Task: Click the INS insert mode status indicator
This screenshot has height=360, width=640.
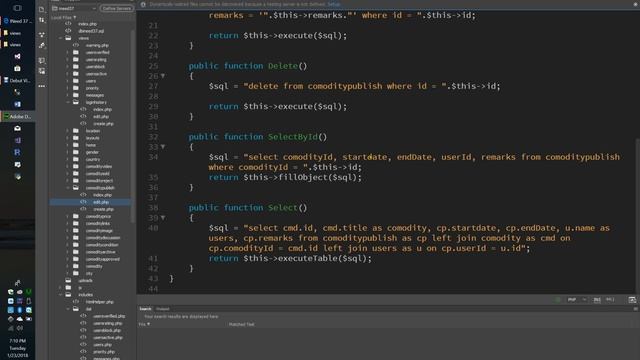Action: point(597,300)
